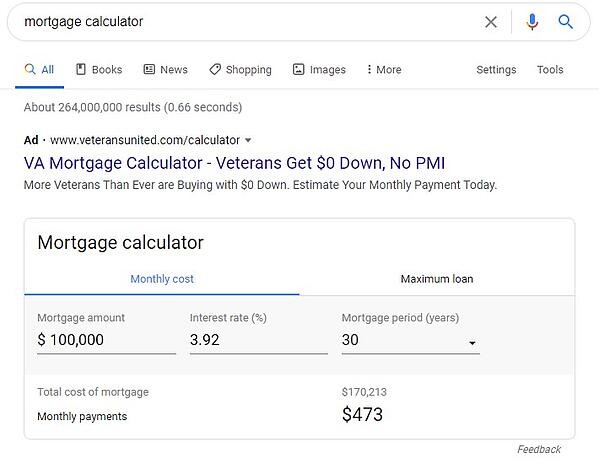599x464 pixels.
Task: Open search Settings
Action: 496,70
